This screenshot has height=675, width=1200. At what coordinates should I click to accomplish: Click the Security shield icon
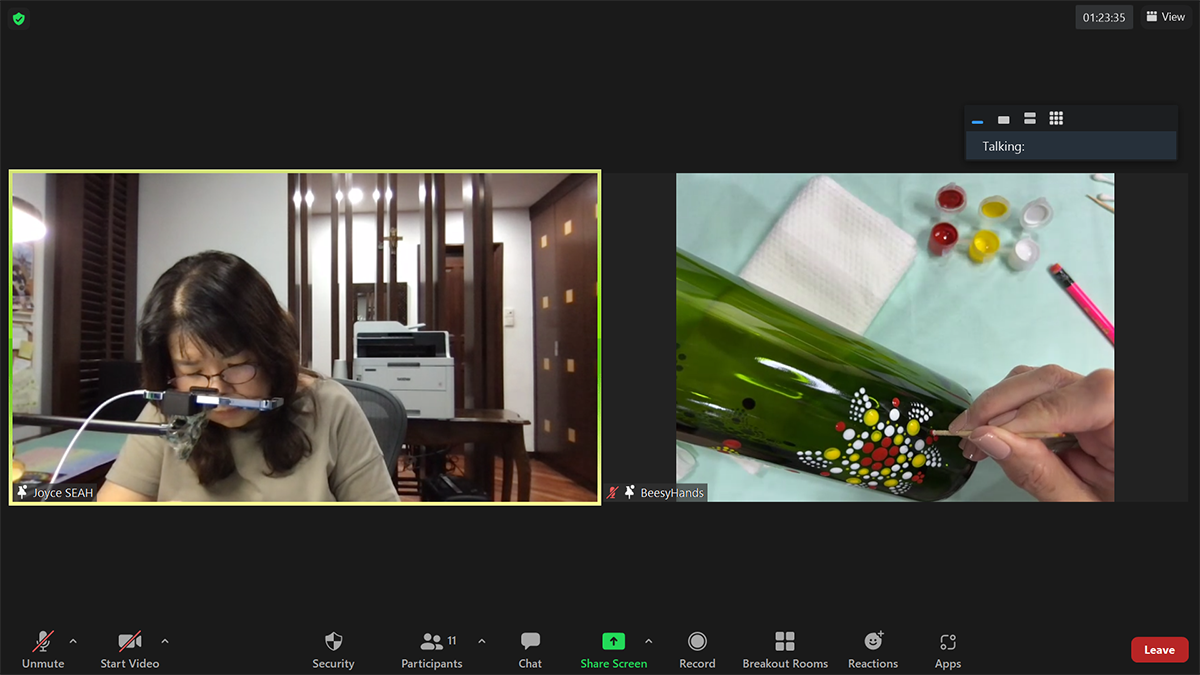(x=333, y=642)
